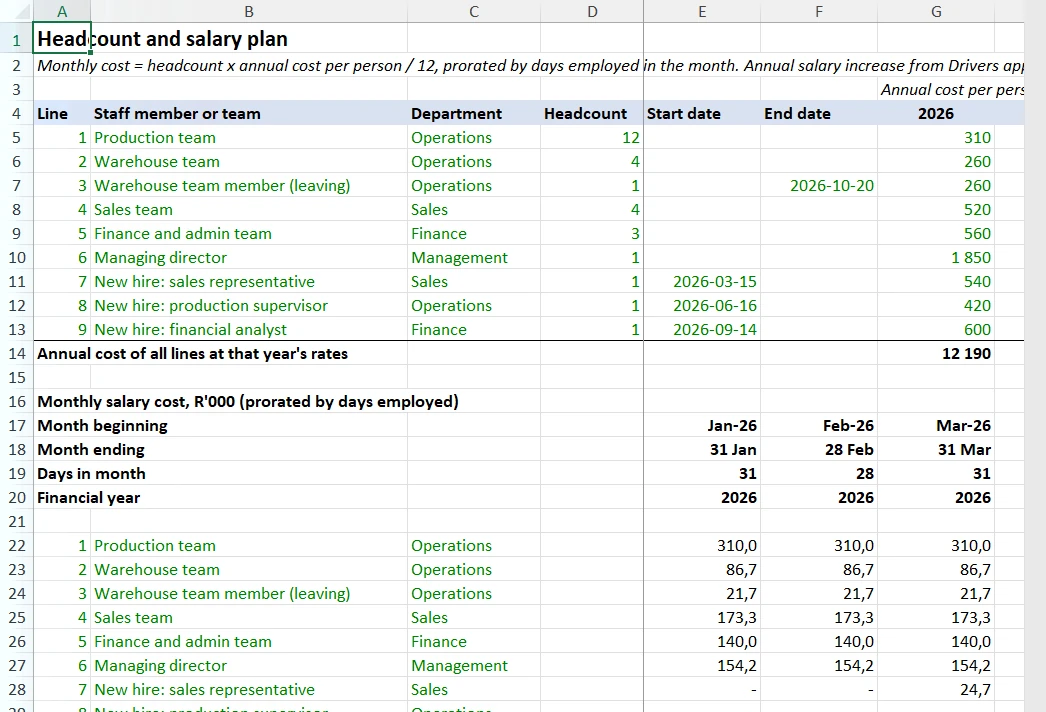Image resolution: width=1046 pixels, height=712 pixels.
Task: Click annual cost 1 850 for Managing director
Action: (936, 258)
